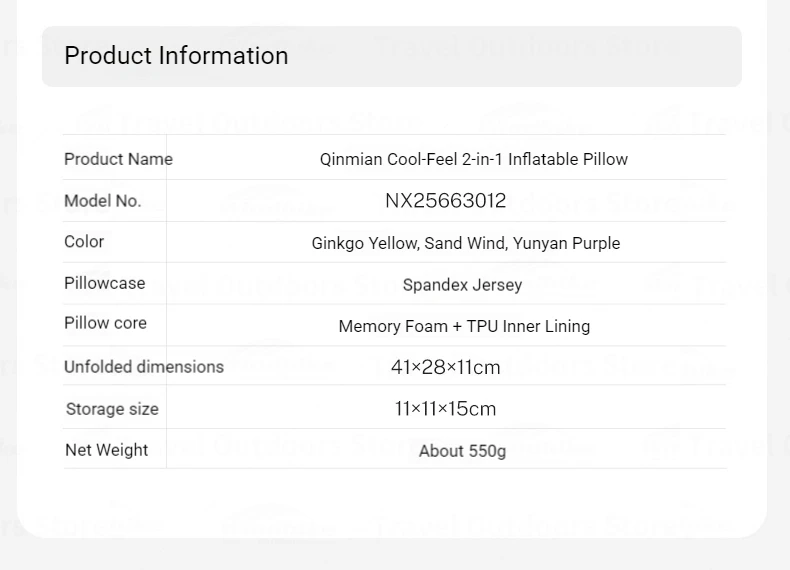Viewport: 790px width, 570px height.
Task: Click Memory Foam + TPU Inner Lining
Action: [464, 327]
